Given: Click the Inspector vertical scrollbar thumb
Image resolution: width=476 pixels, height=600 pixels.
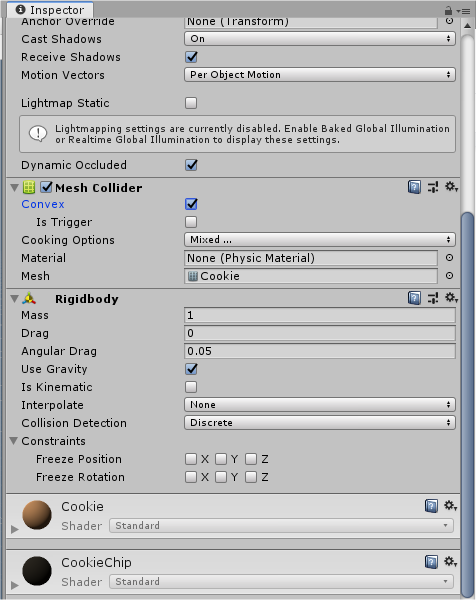Looking at the screenshot, I should (467, 404).
